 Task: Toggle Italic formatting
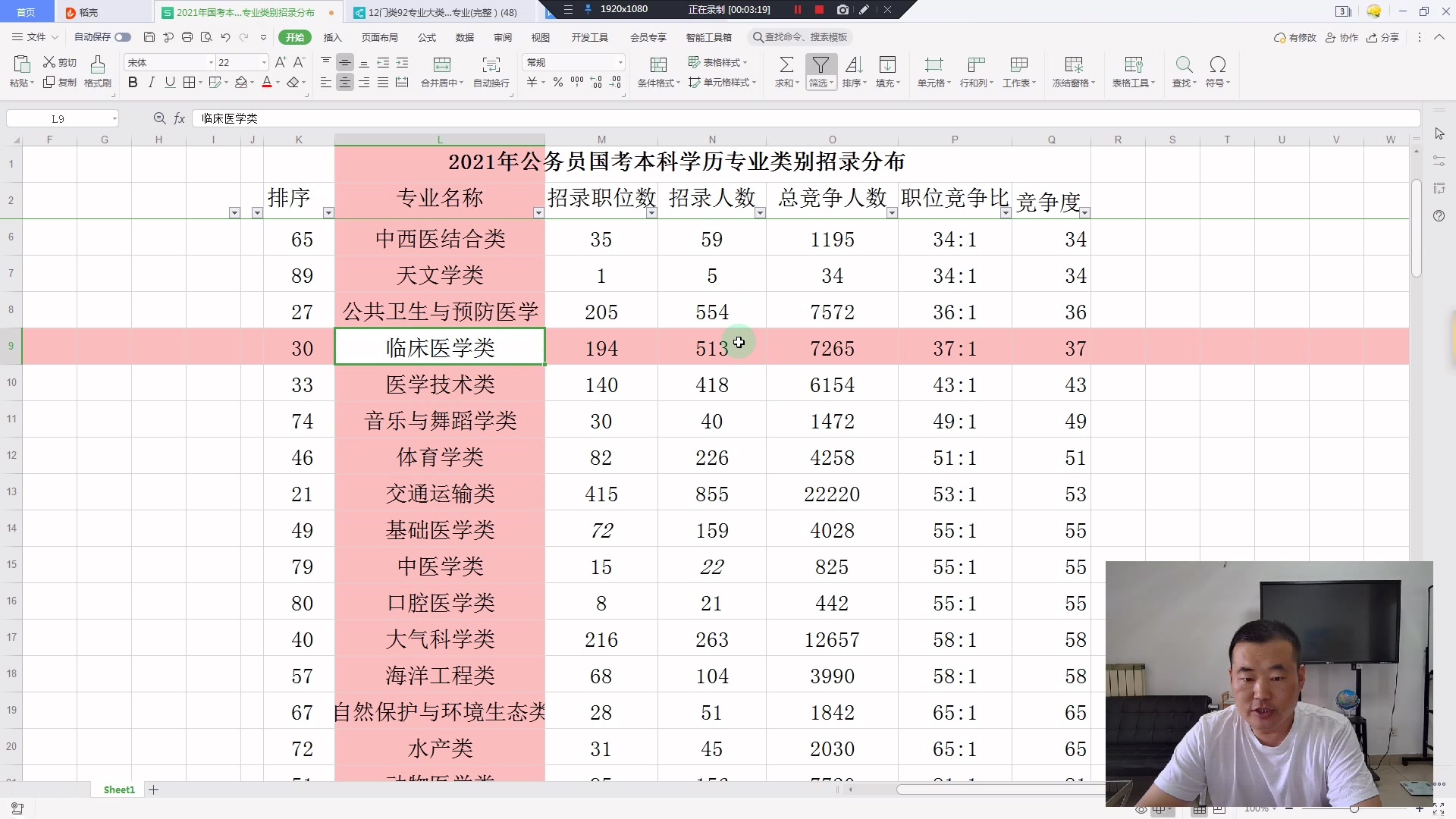[x=152, y=82]
